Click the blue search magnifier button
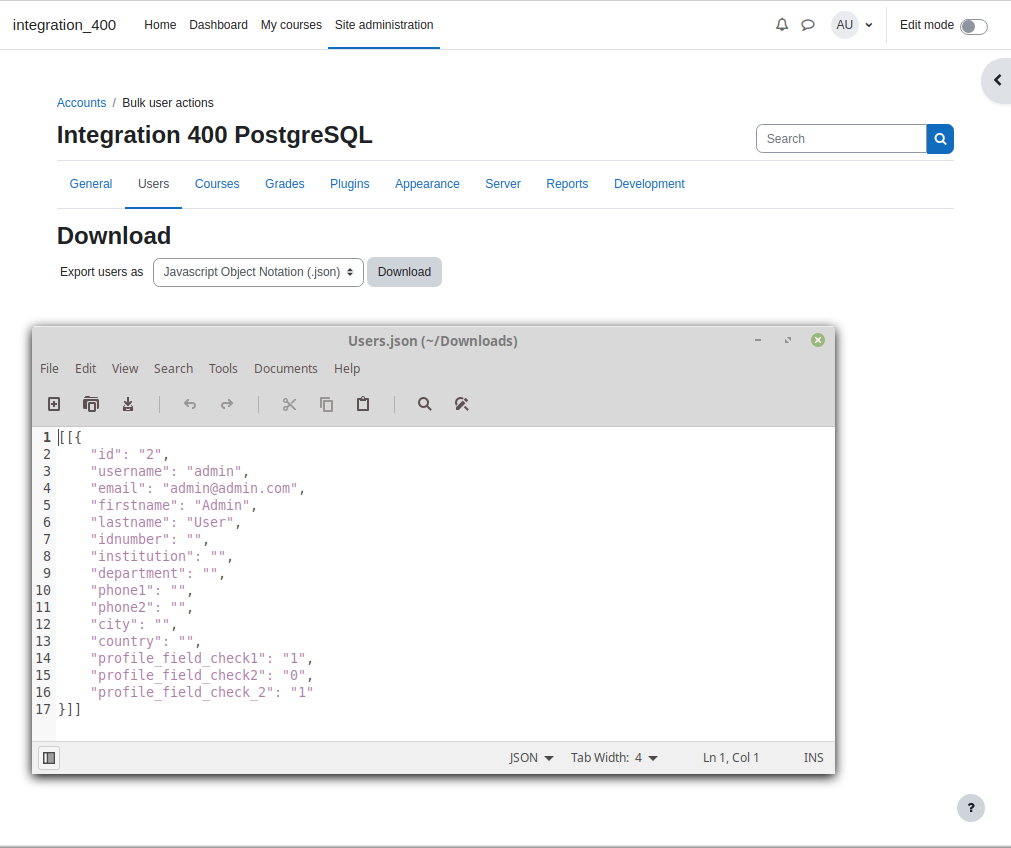The height and width of the screenshot is (848, 1011). click(x=940, y=139)
